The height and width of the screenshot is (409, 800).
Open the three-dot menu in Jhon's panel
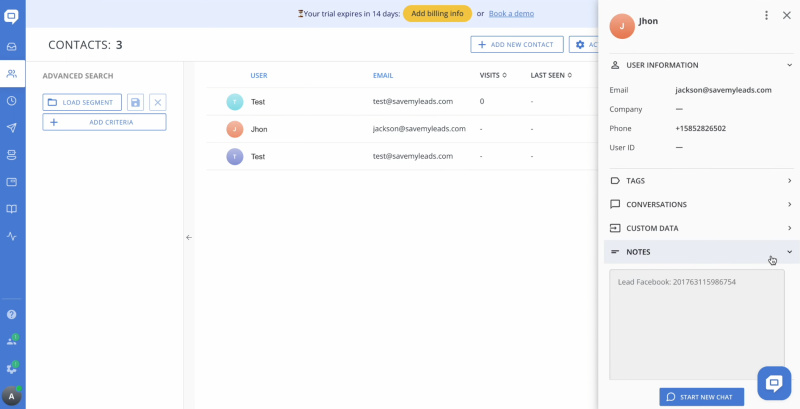pos(766,15)
